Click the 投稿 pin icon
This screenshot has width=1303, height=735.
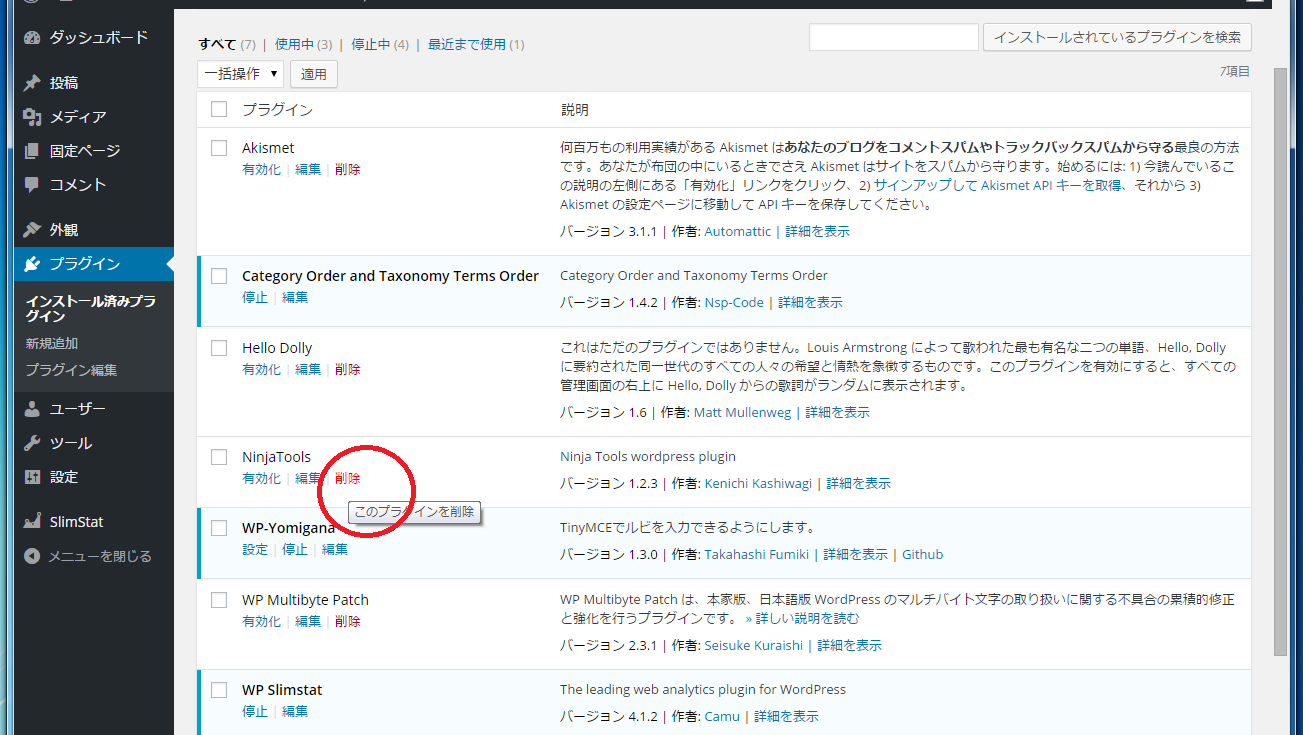[x=32, y=83]
